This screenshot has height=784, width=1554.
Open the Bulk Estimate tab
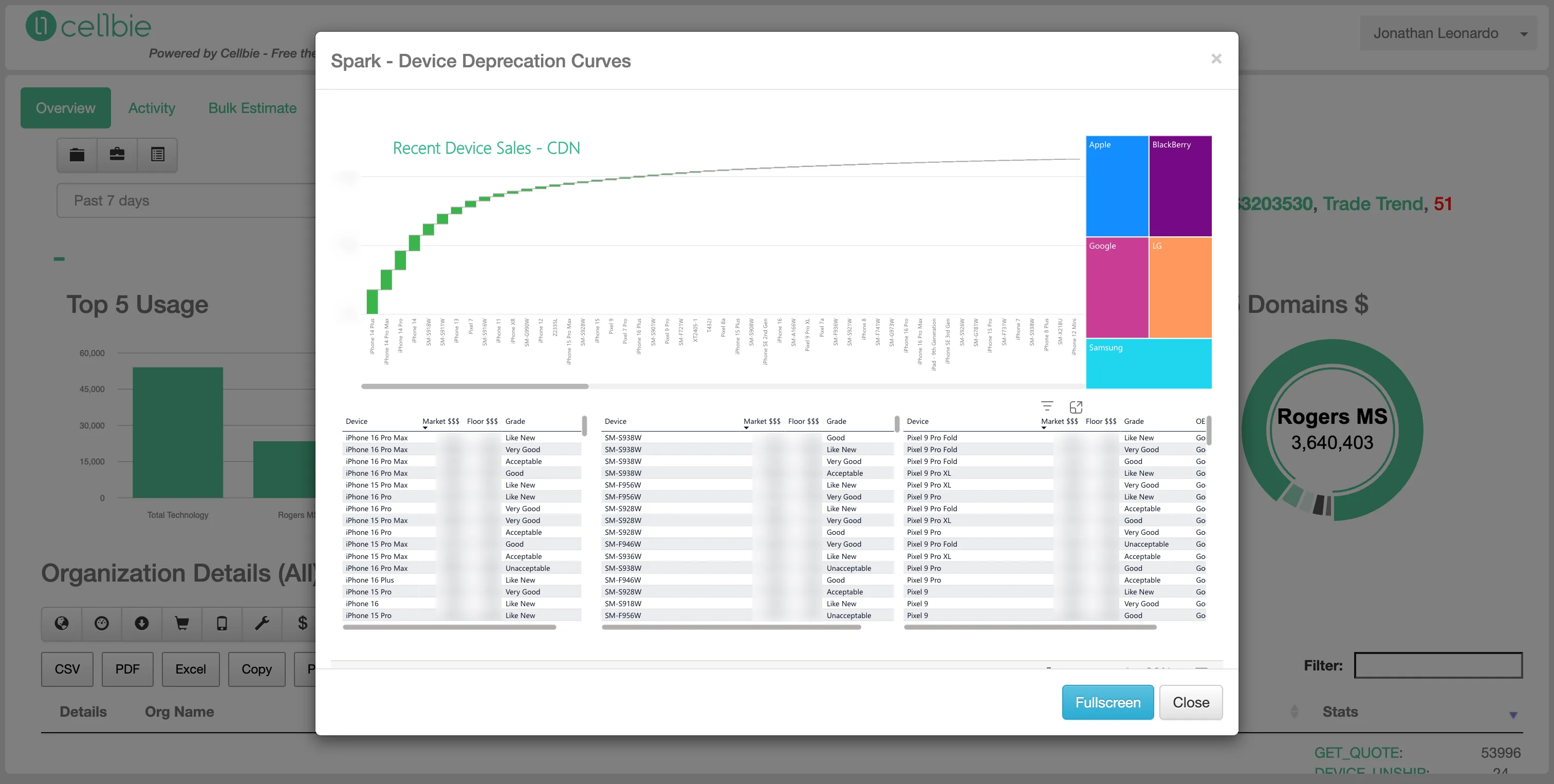point(252,108)
